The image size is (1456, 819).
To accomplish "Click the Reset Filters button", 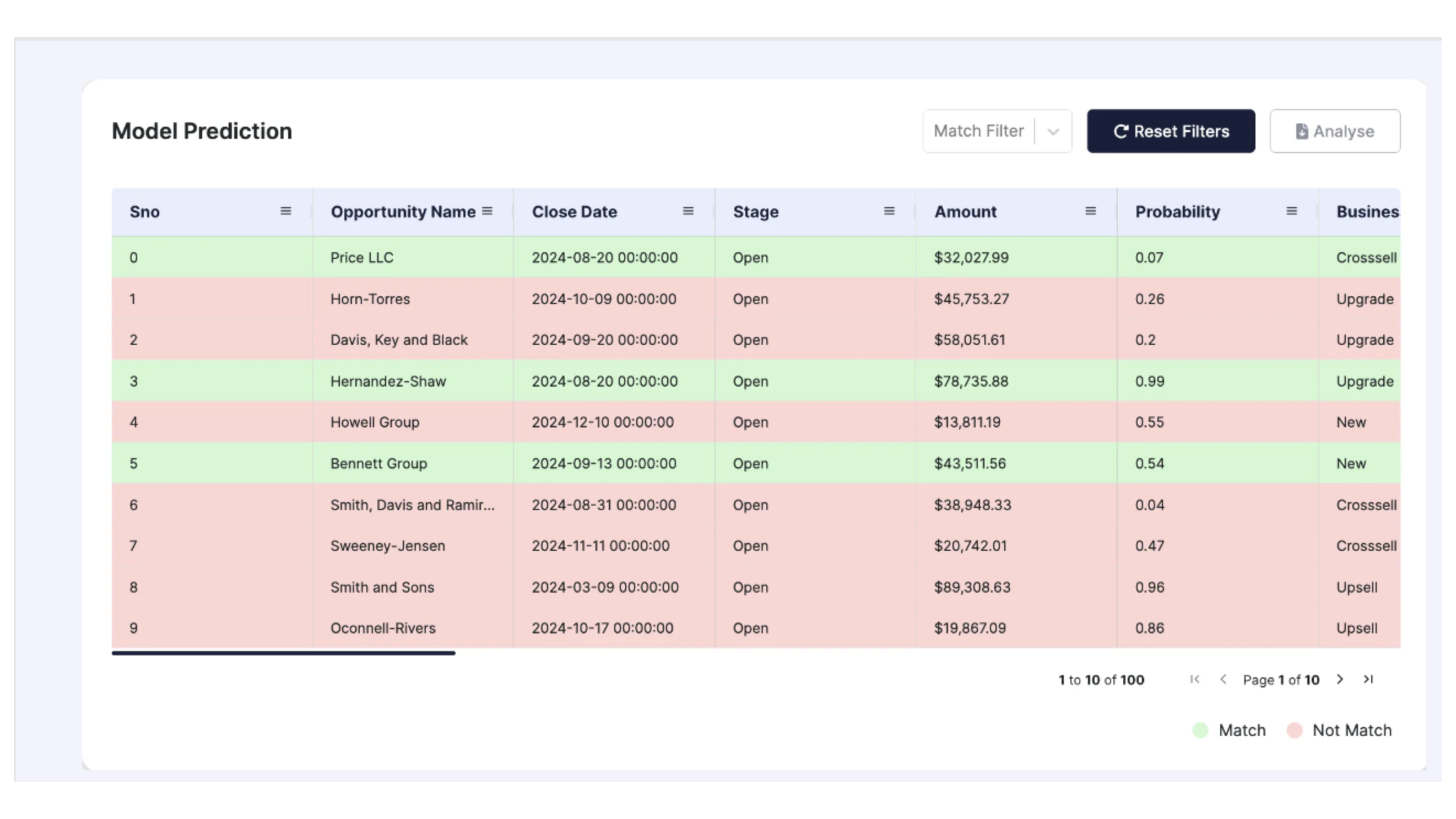I will [x=1171, y=131].
